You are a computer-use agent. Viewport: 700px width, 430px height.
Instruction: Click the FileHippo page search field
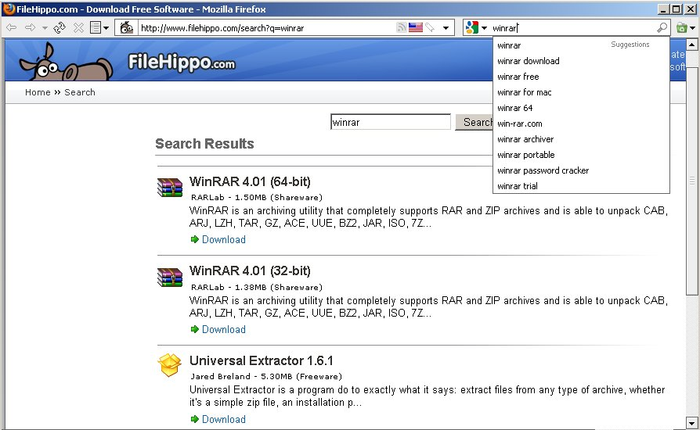(391, 122)
